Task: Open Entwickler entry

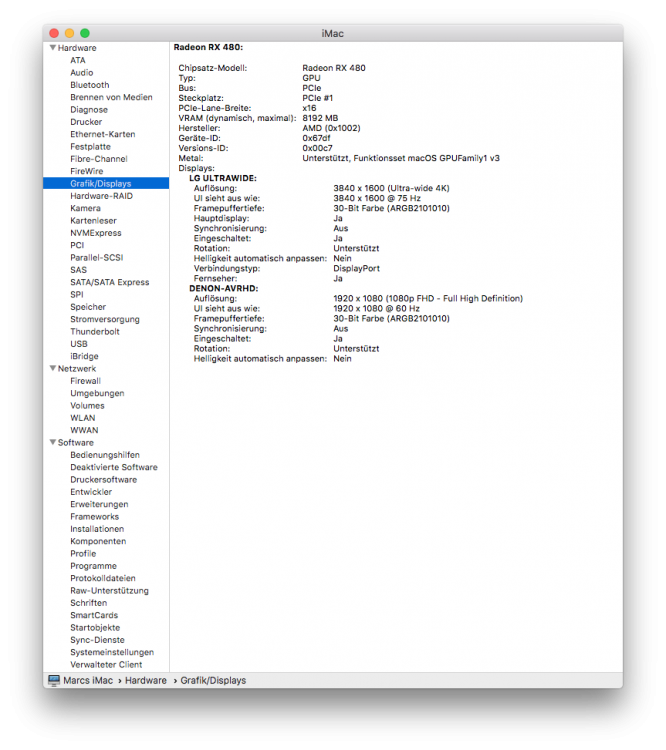Action: click(x=91, y=492)
